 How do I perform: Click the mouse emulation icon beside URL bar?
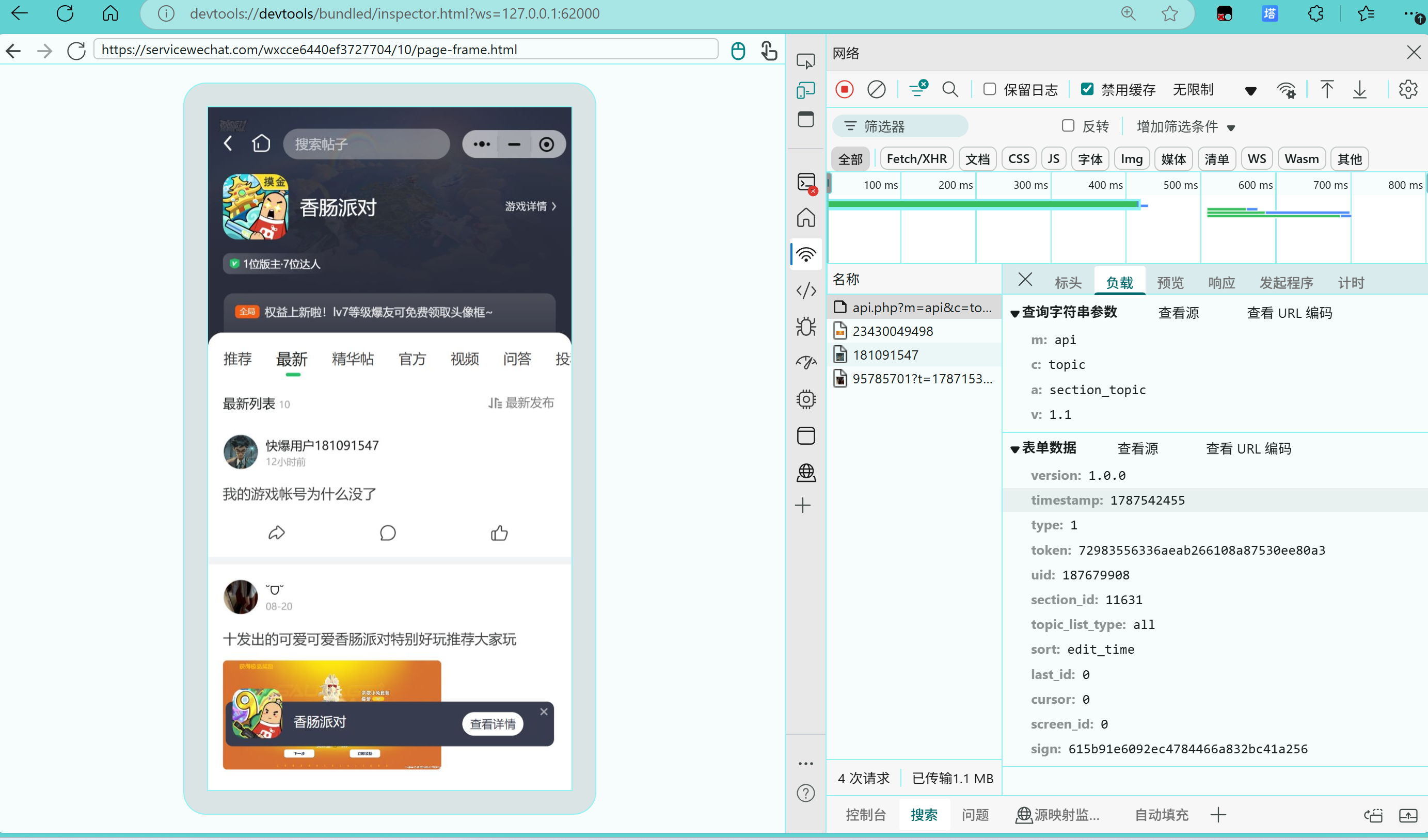(738, 51)
